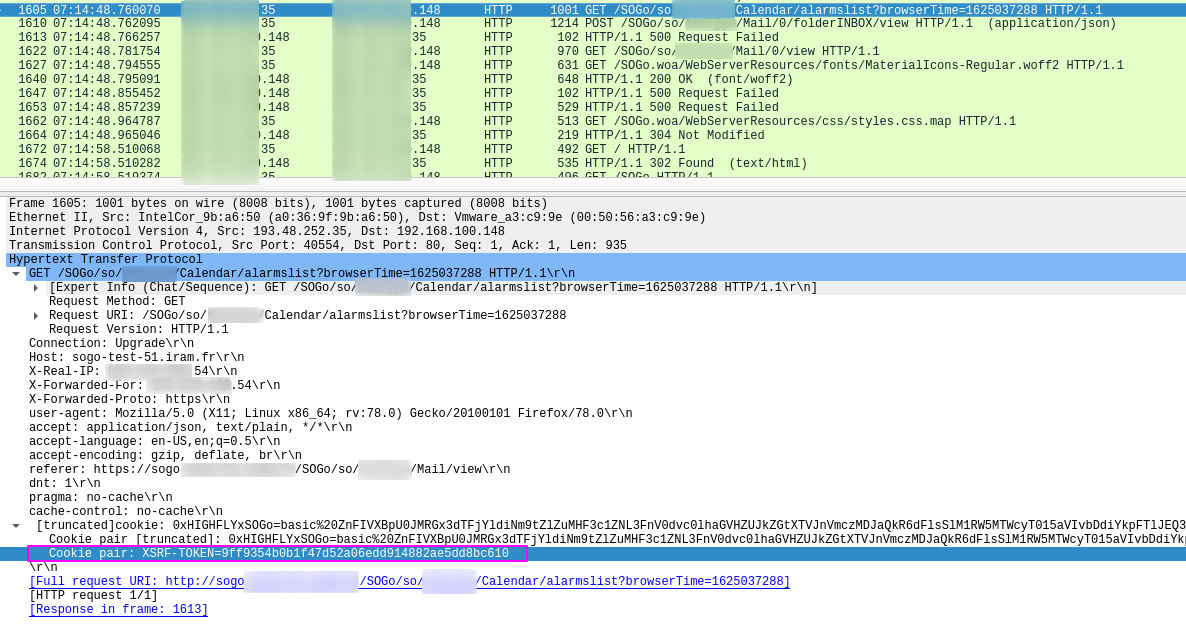Jump to Response in frame 1613 link

118,610
